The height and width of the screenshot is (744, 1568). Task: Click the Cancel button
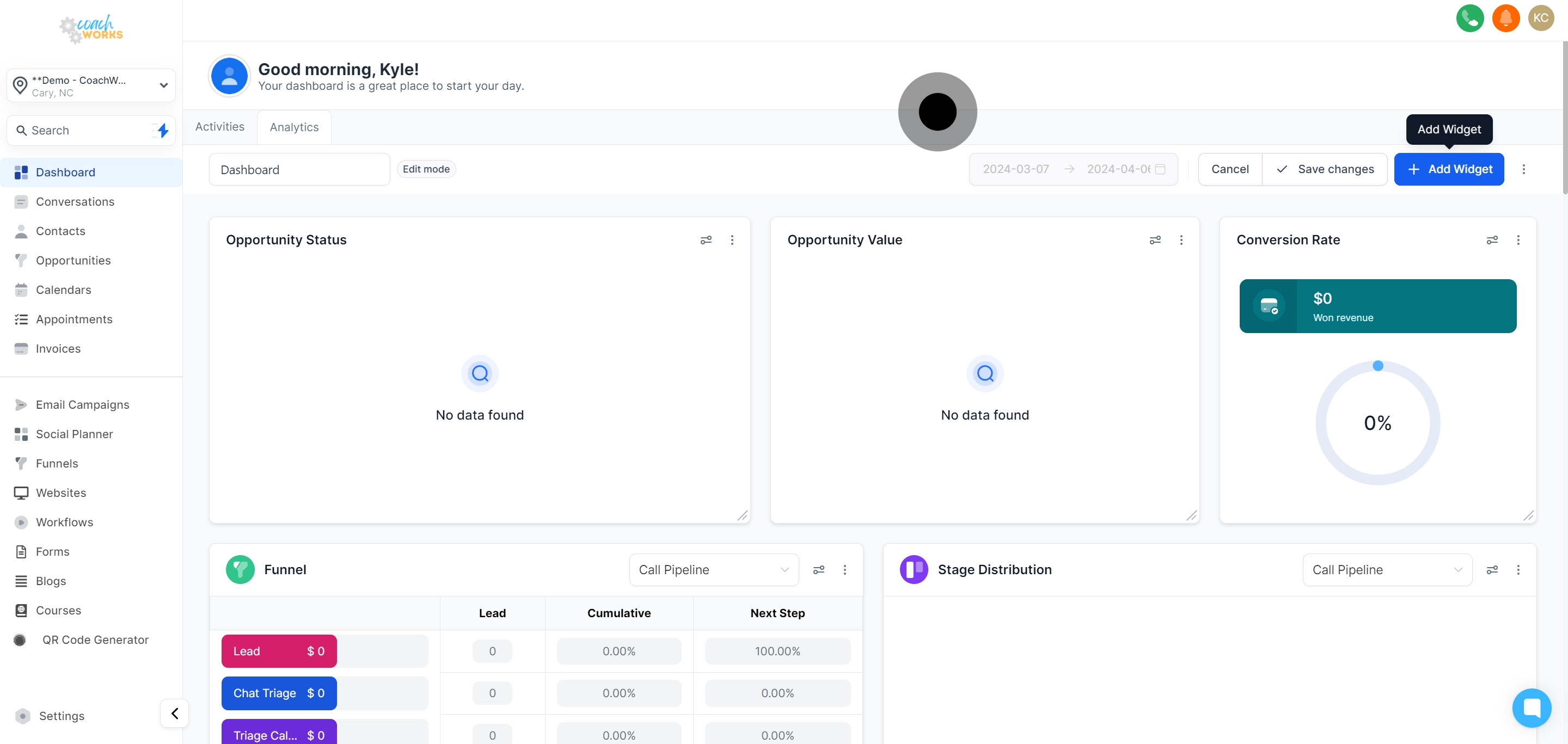point(1229,169)
